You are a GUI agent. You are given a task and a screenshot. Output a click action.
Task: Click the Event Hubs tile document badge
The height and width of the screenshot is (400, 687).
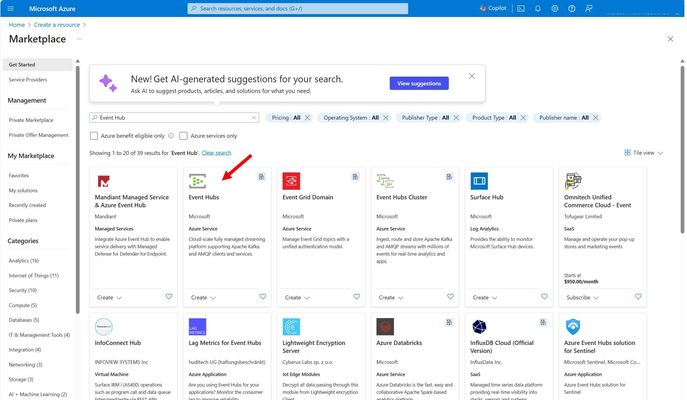click(x=261, y=177)
